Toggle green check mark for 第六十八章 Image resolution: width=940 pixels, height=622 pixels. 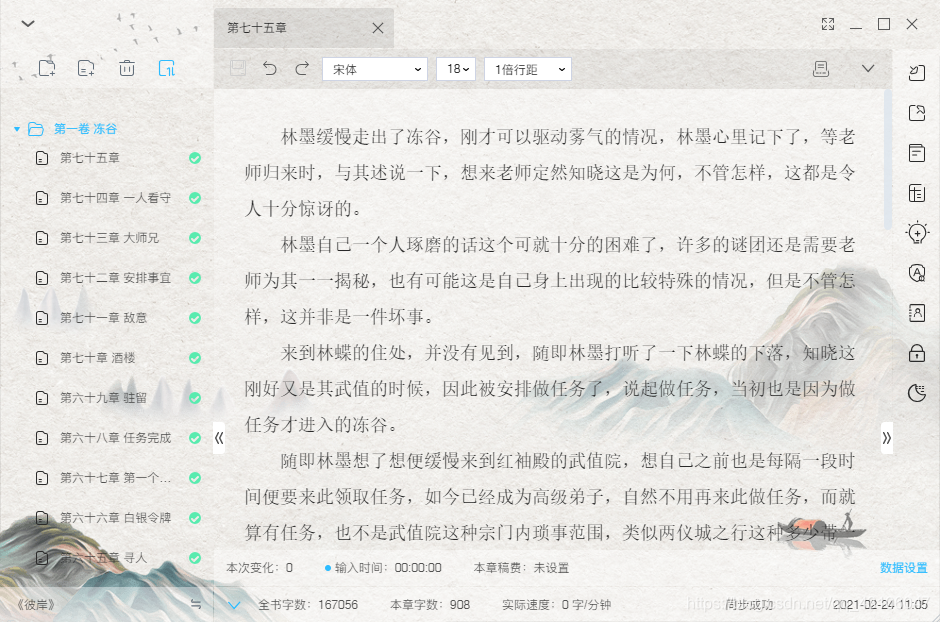pos(195,438)
